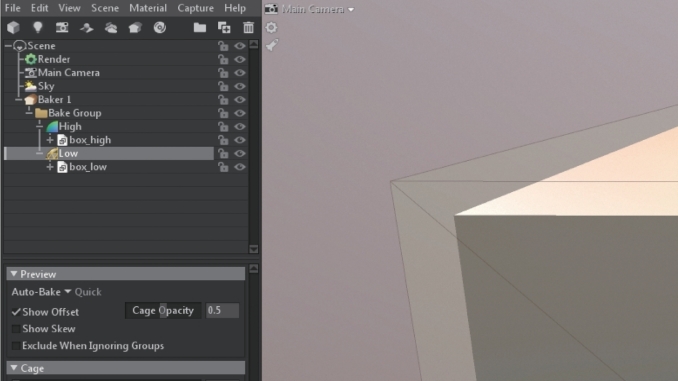This screenshot has height=381, width=678.
Task: Add a camera with the toolbar camera icon
Action: click(62, 27)
